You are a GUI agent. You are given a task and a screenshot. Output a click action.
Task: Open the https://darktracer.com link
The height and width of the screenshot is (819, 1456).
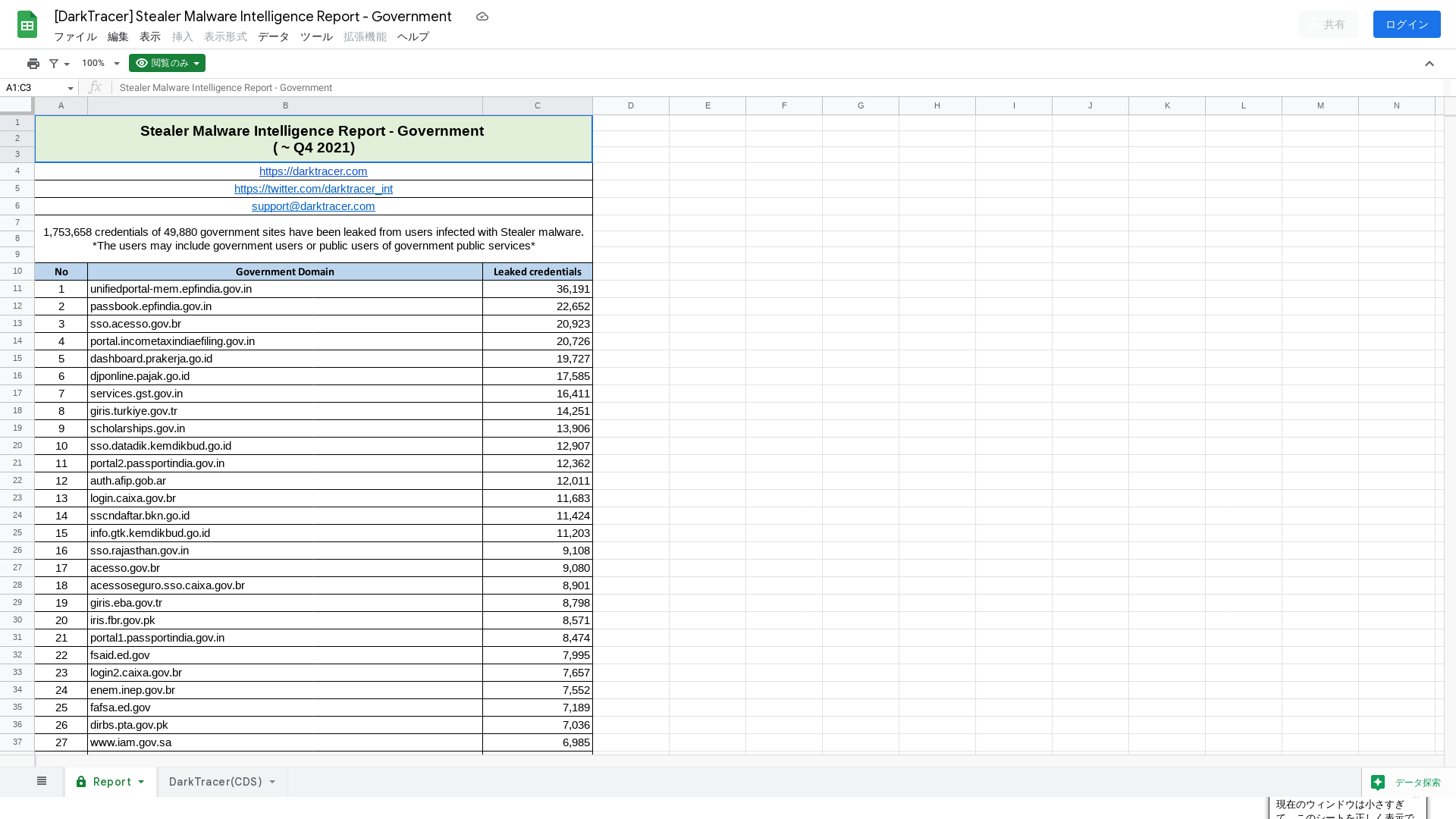[313, 171]
